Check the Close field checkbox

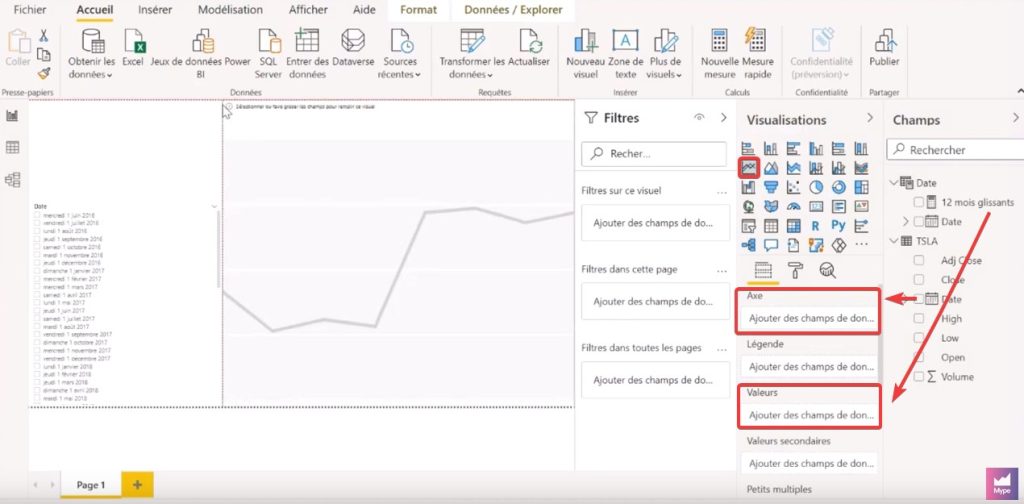coord(919,279)
